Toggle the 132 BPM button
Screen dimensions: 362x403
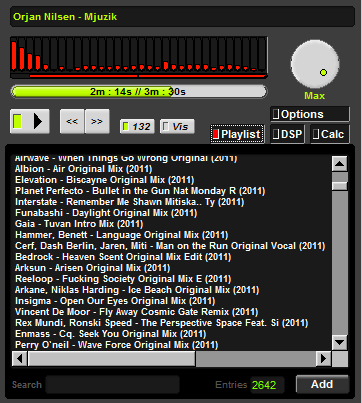pos(137,127)
